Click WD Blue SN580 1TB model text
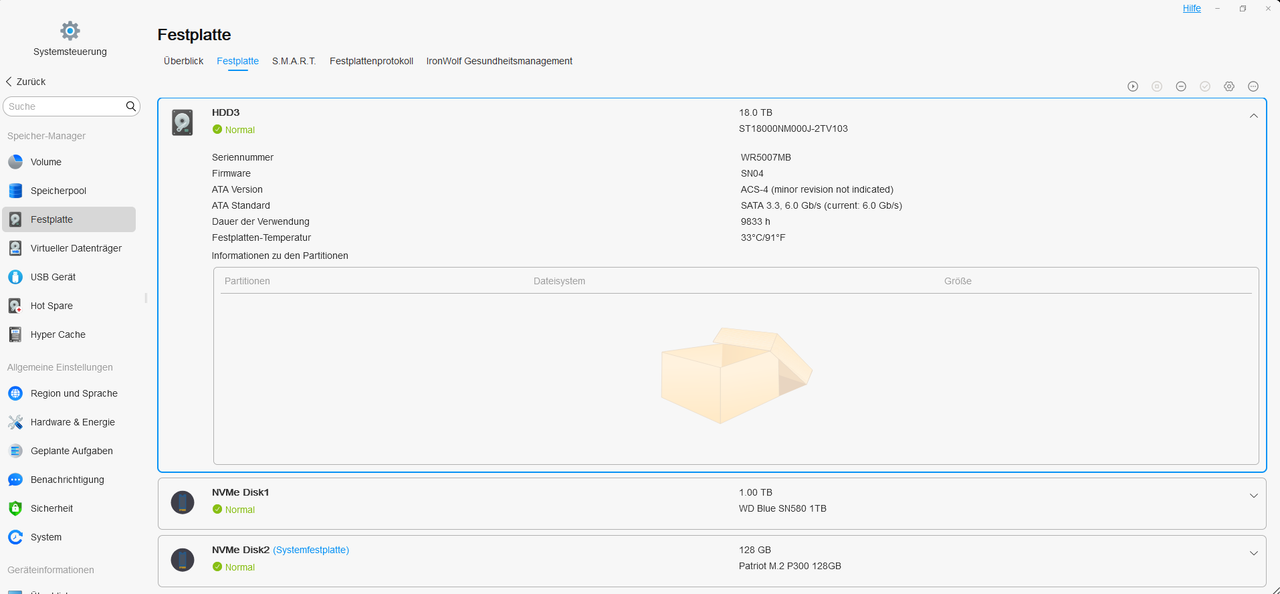Viewport: 1280px width, 594px height. pyautogui.click(x=783, y=509)
